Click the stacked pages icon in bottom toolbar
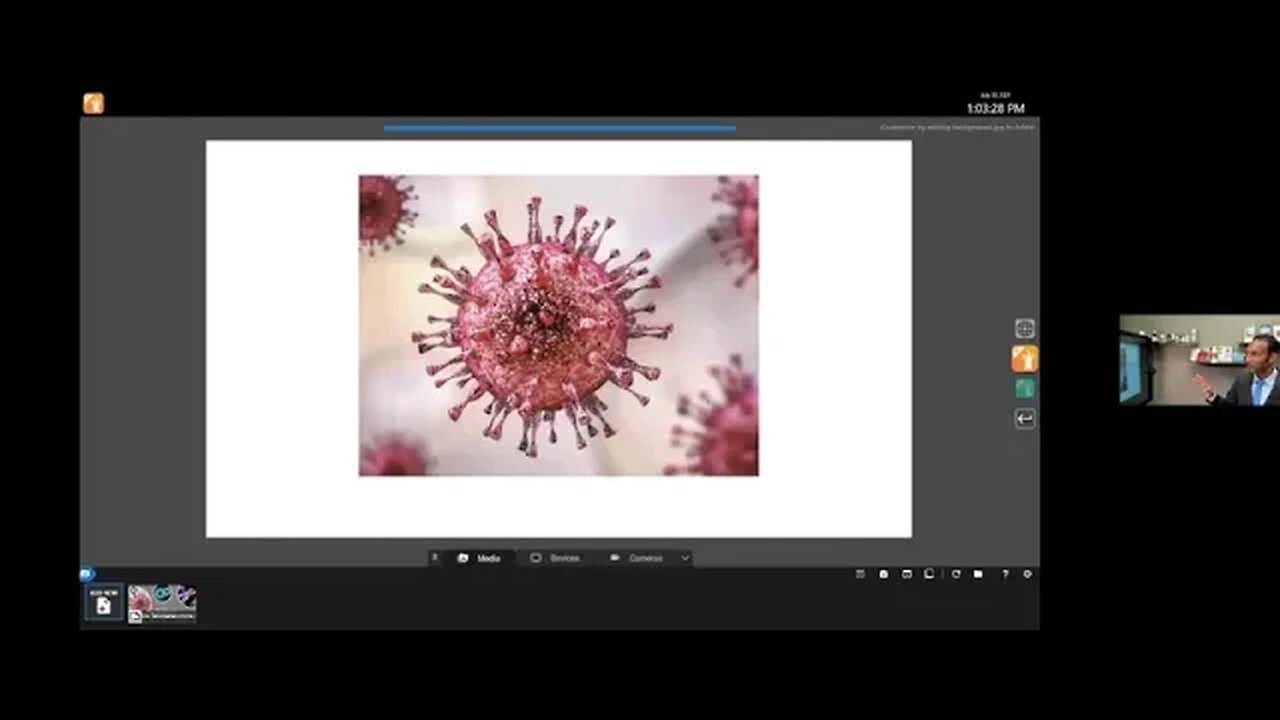1280x720 pixels. click(929, 574)
